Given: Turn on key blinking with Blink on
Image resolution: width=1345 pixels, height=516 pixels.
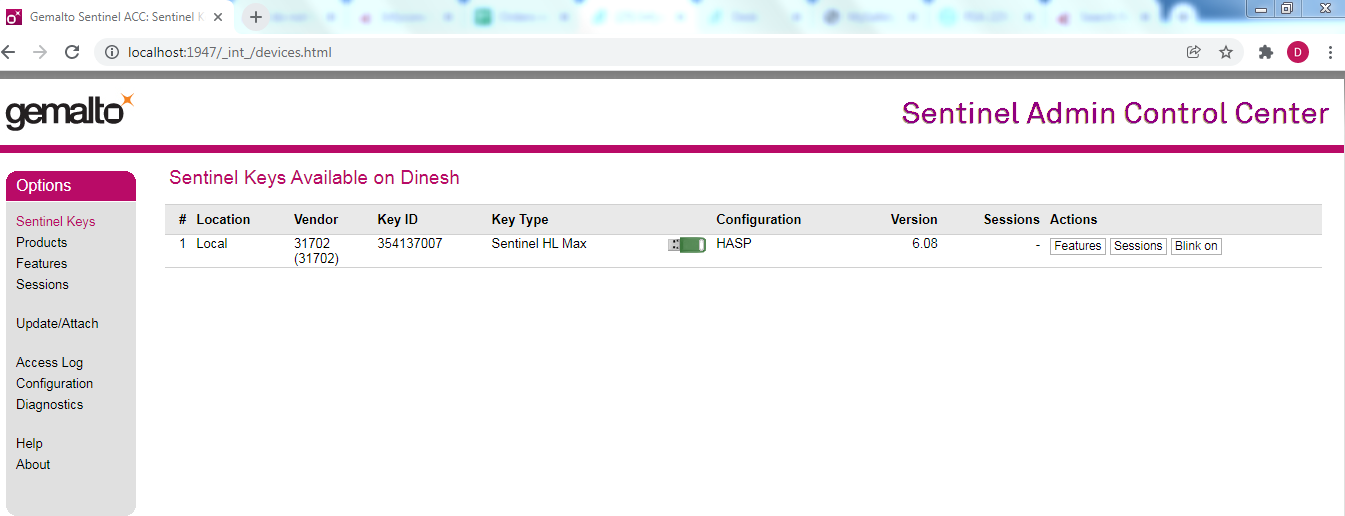Looking at the screenshot, I should tap(1196, 246).
